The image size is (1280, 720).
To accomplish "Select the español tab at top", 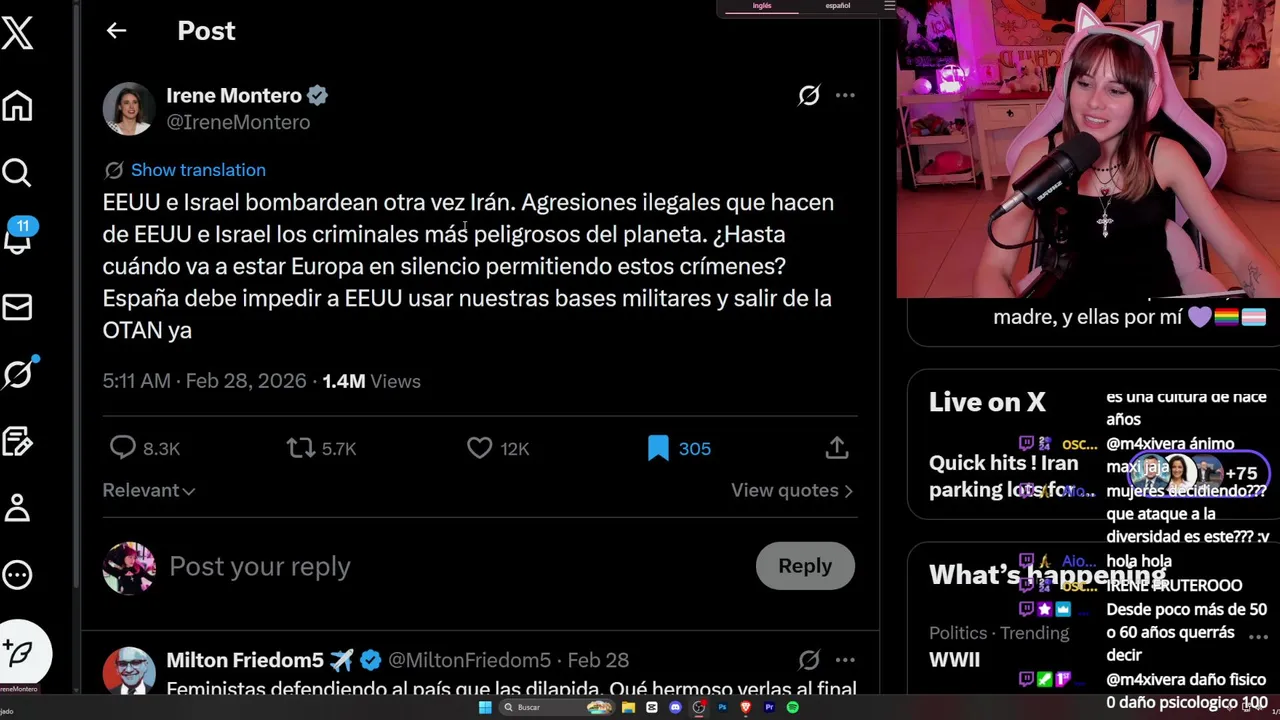I will point(838,6).
